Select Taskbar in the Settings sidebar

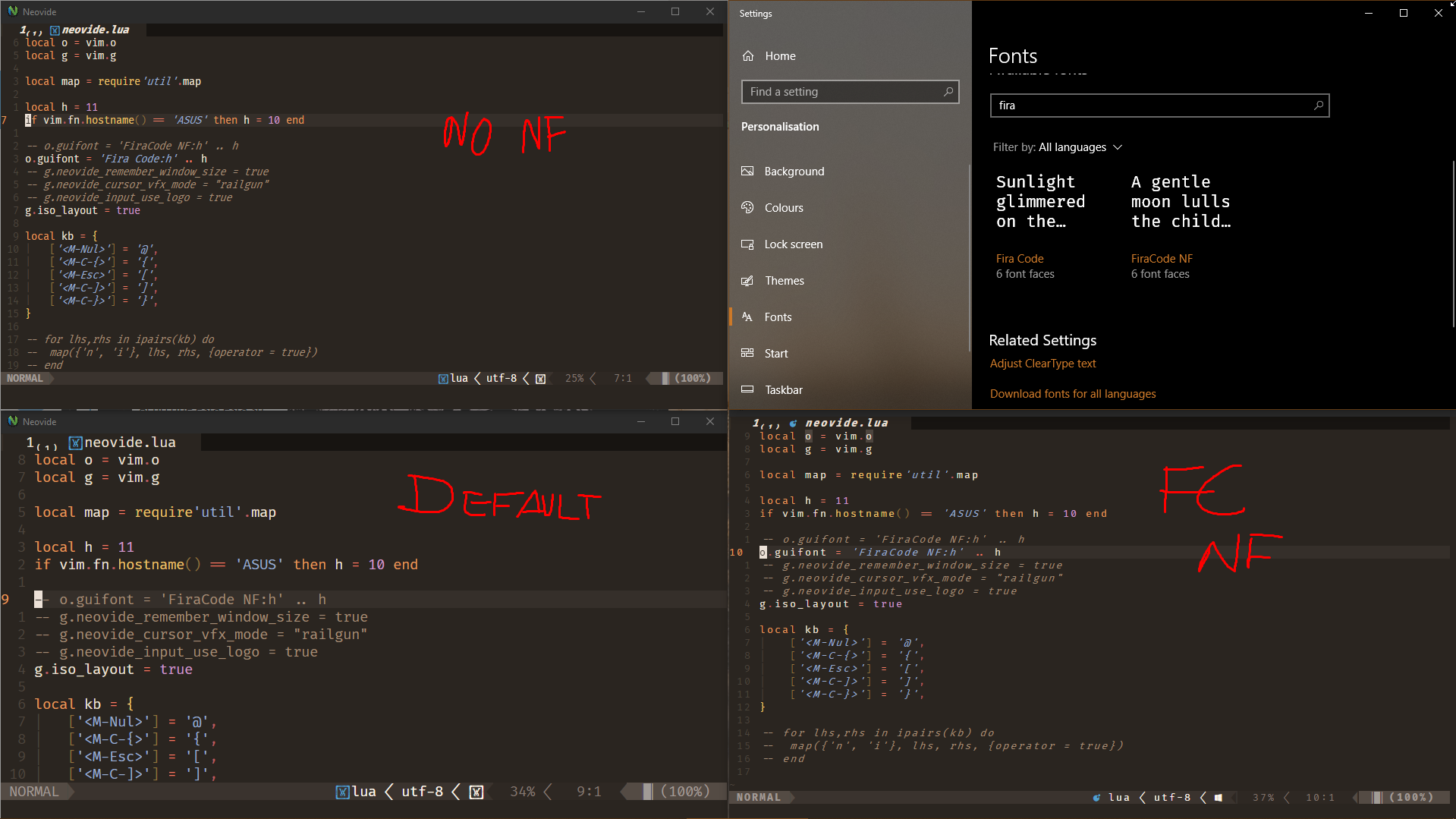[748, 389]
